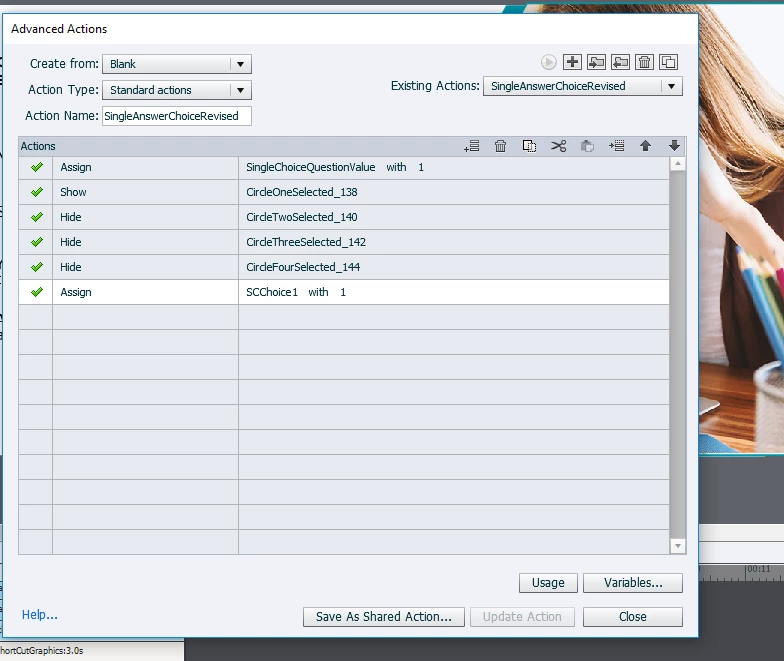Click SingleChoiceQuestionValue with 1 cell

click(x=454, y=167)
